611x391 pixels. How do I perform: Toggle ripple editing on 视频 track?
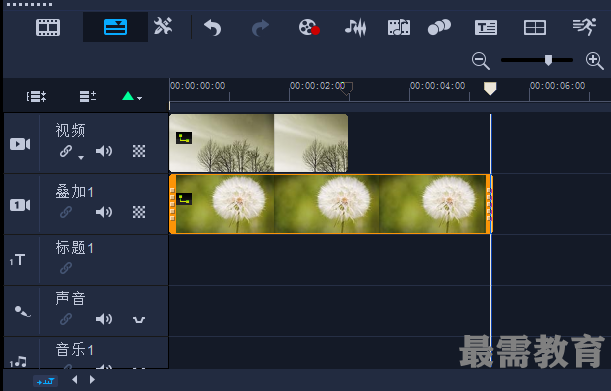tap(66, 151)
